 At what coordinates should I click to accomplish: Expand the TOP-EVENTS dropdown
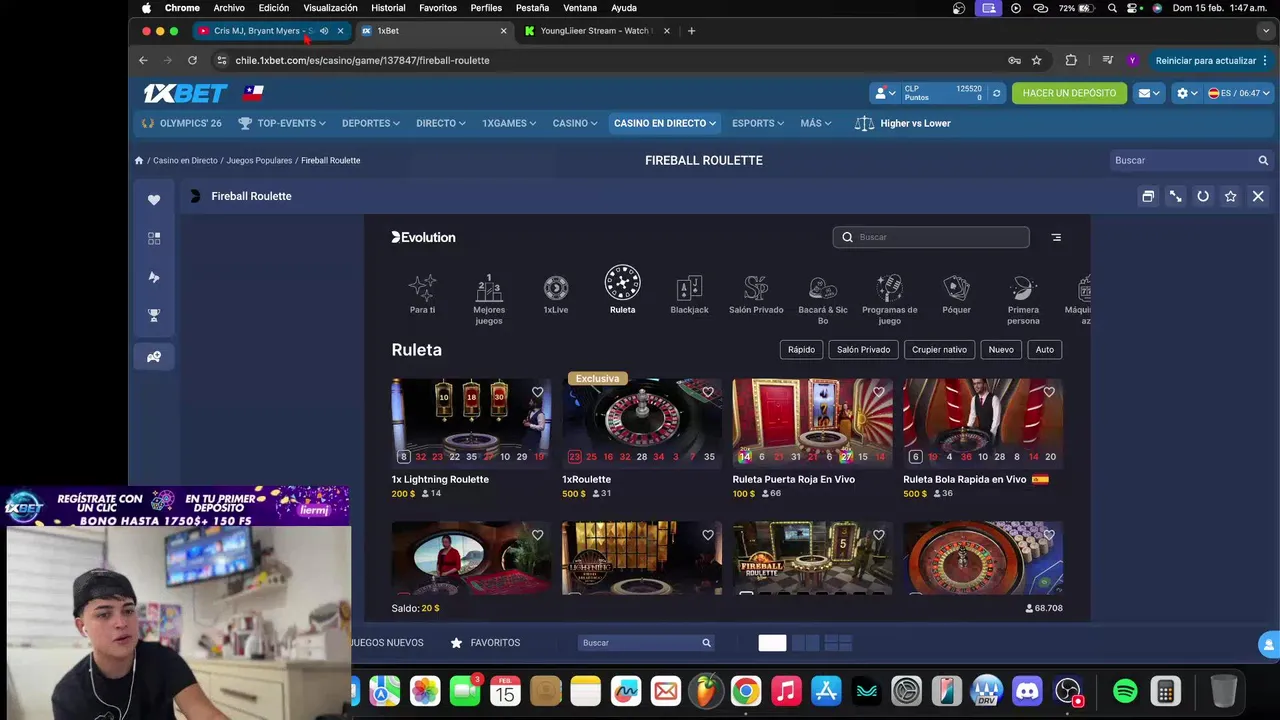pos(282,123)
